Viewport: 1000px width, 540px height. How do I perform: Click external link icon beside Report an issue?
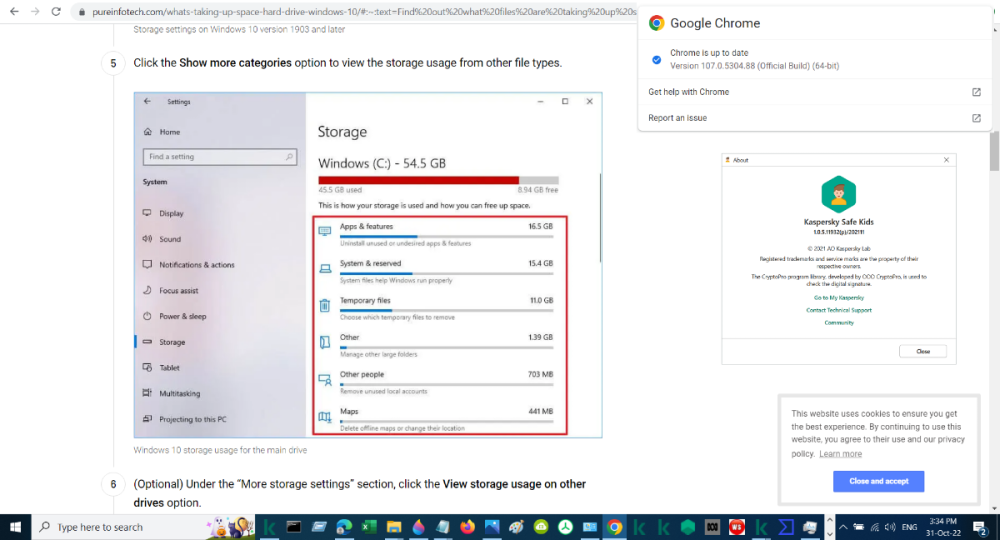tap(976, 118)
